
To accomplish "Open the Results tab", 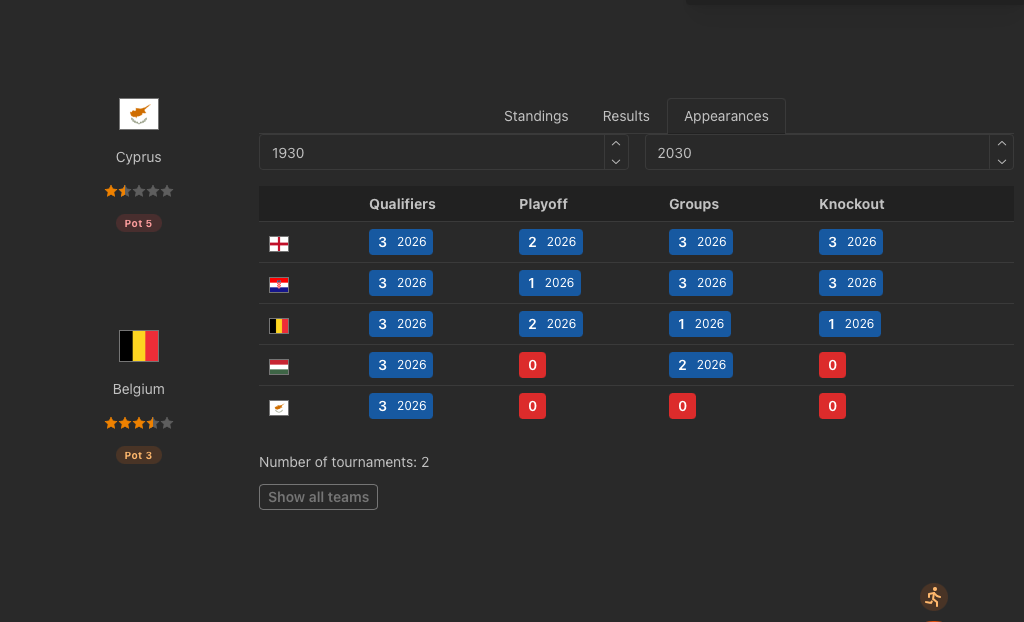I will 626,116.
